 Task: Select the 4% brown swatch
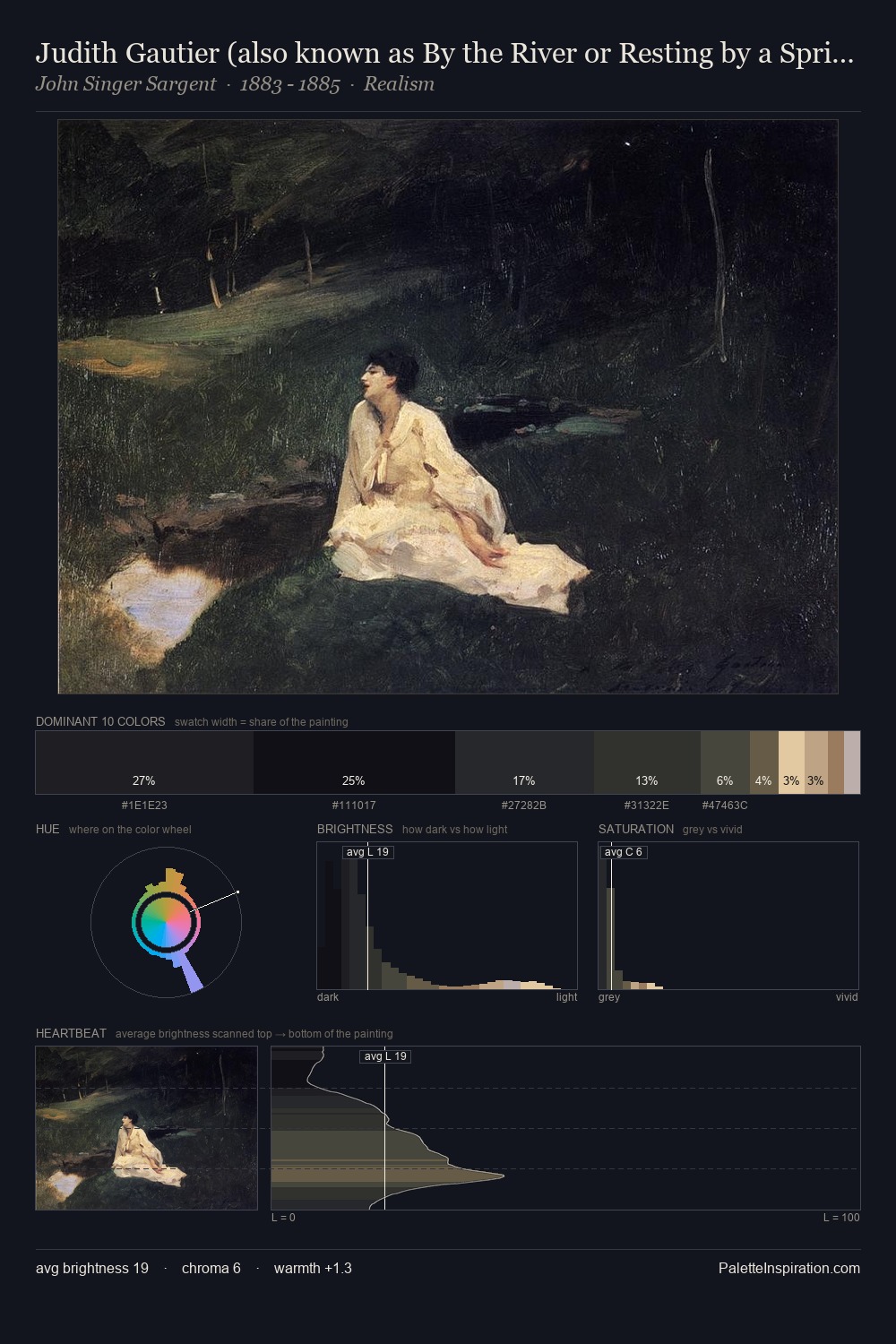[x=763, y=762]
